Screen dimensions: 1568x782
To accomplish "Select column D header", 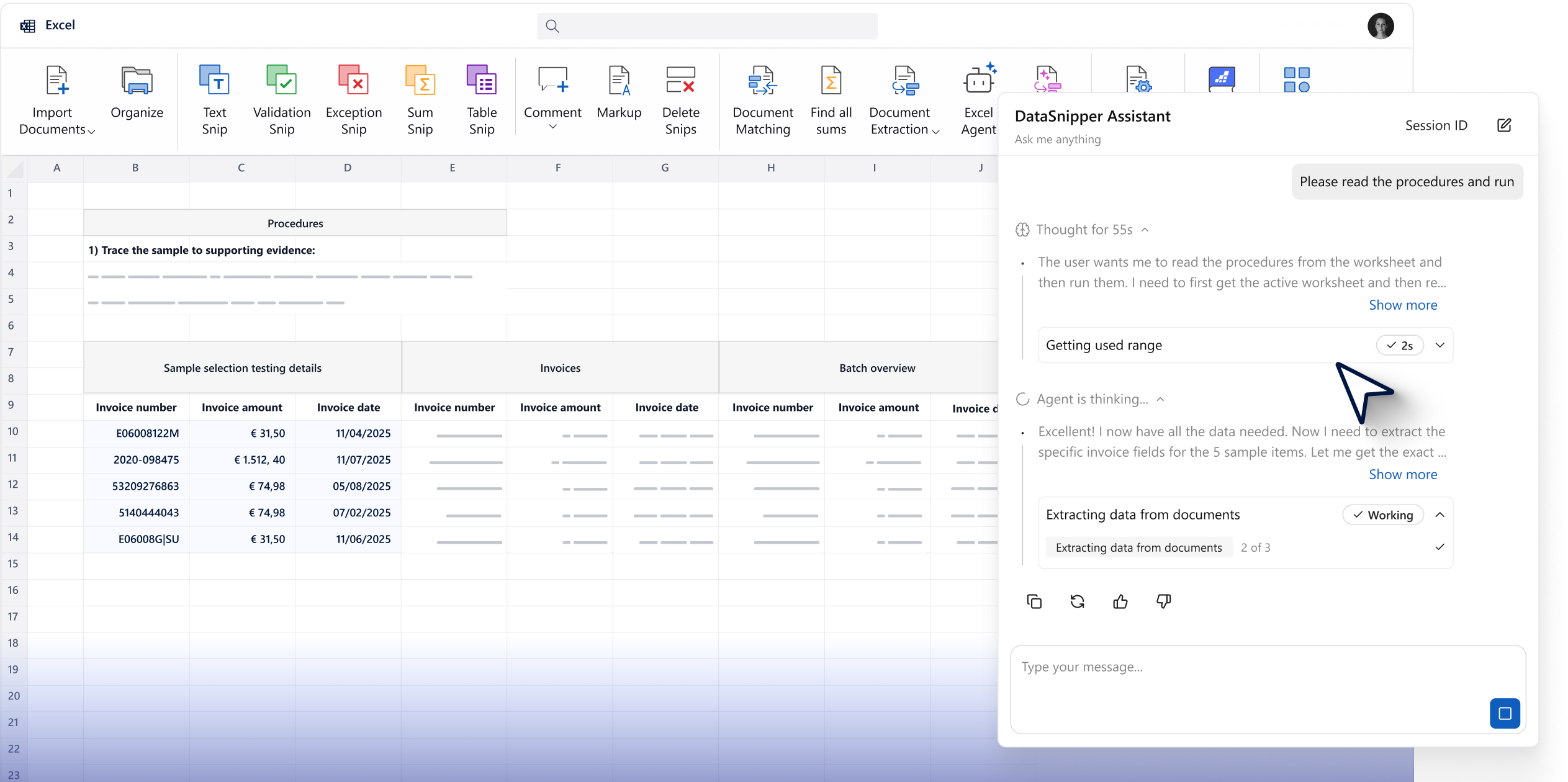I will [348, 168].
